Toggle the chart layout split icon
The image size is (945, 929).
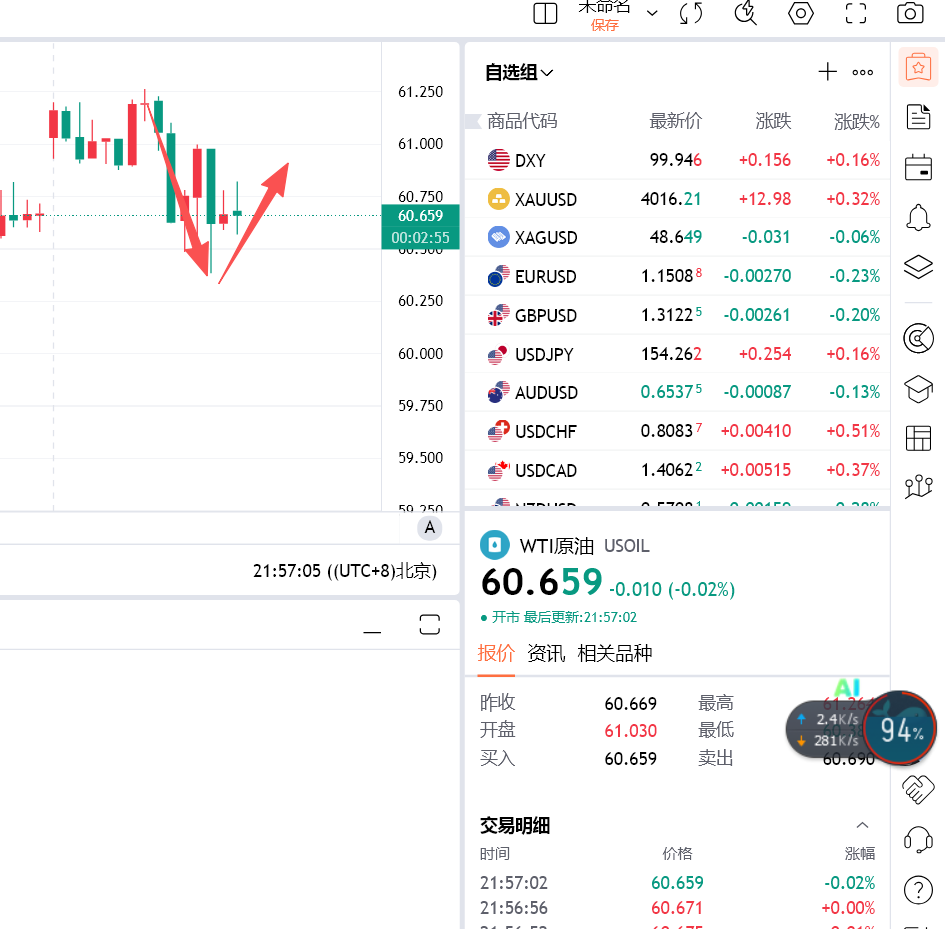click(x=545, y=13)
